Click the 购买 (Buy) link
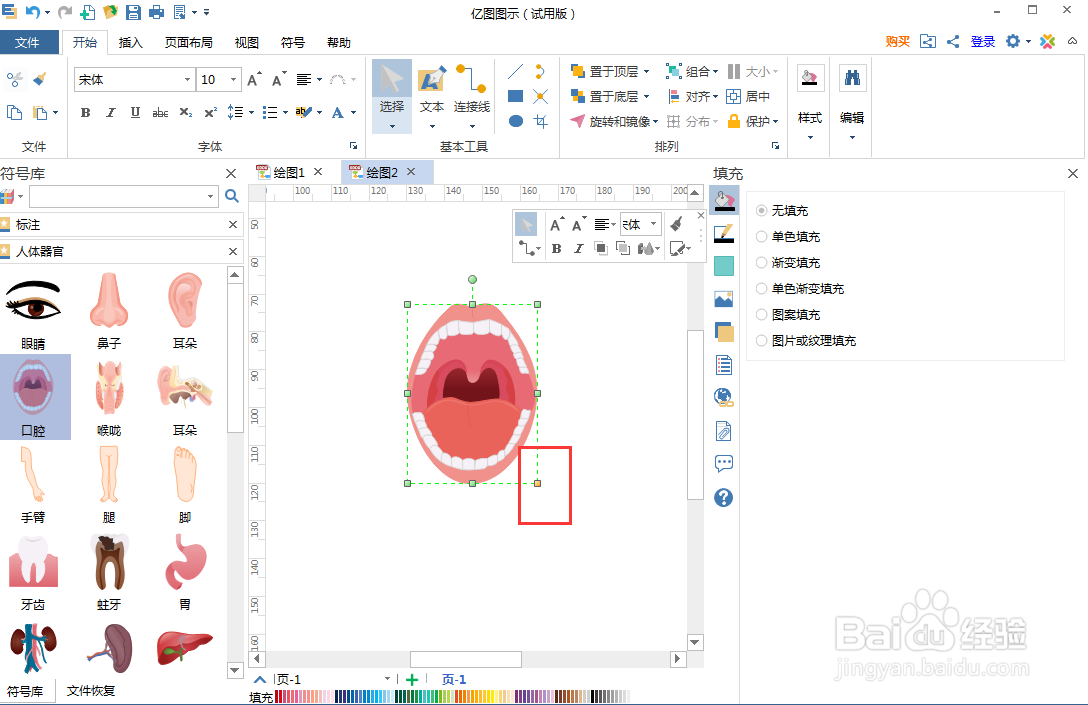The image size is (1088, 705). click(897, 40)
